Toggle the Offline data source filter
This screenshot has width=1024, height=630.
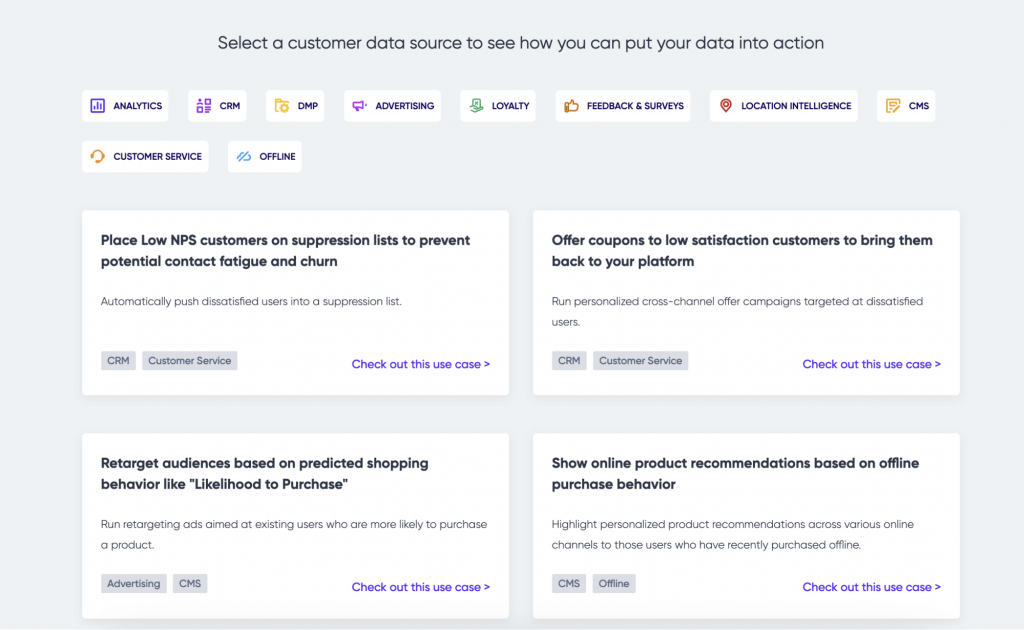[x=264, y=156]
